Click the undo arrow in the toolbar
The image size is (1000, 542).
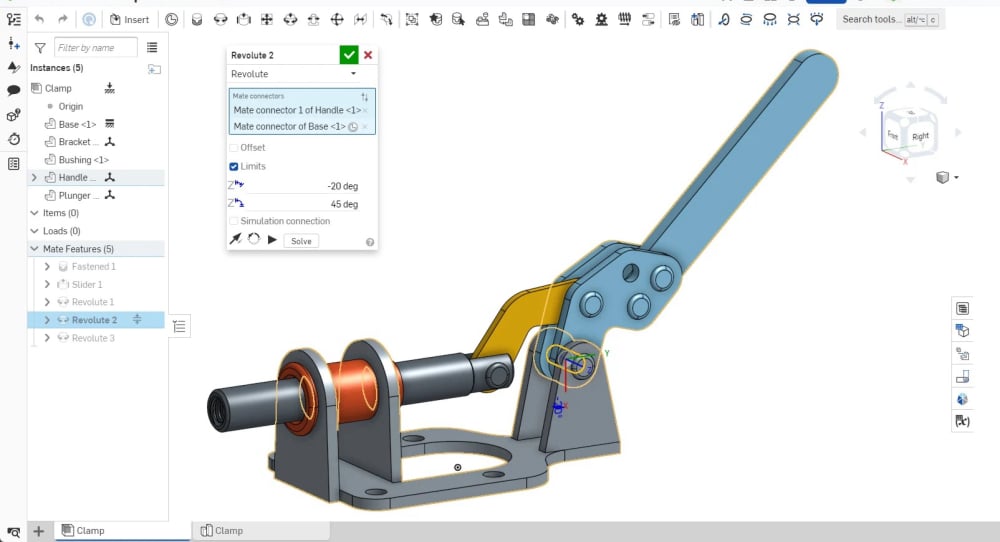[39, 19]
